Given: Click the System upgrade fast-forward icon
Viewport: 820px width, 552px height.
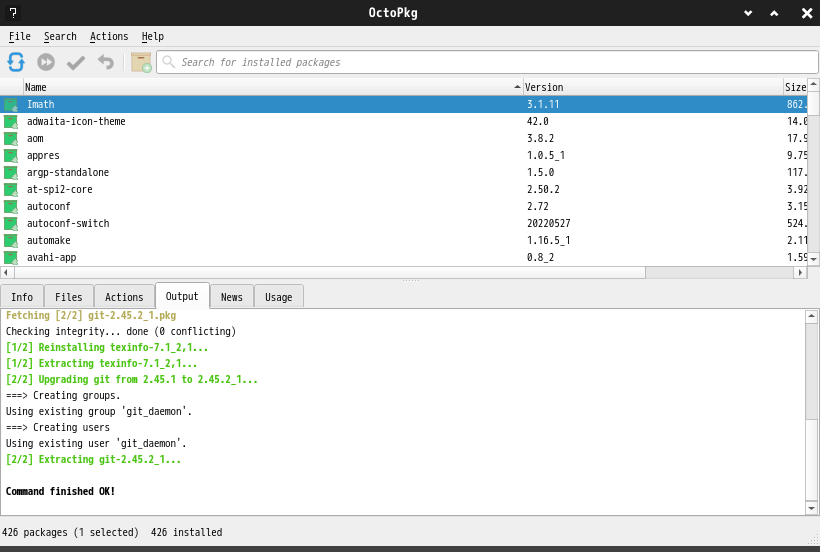Looking at the screenshot, I should point(46,62).
